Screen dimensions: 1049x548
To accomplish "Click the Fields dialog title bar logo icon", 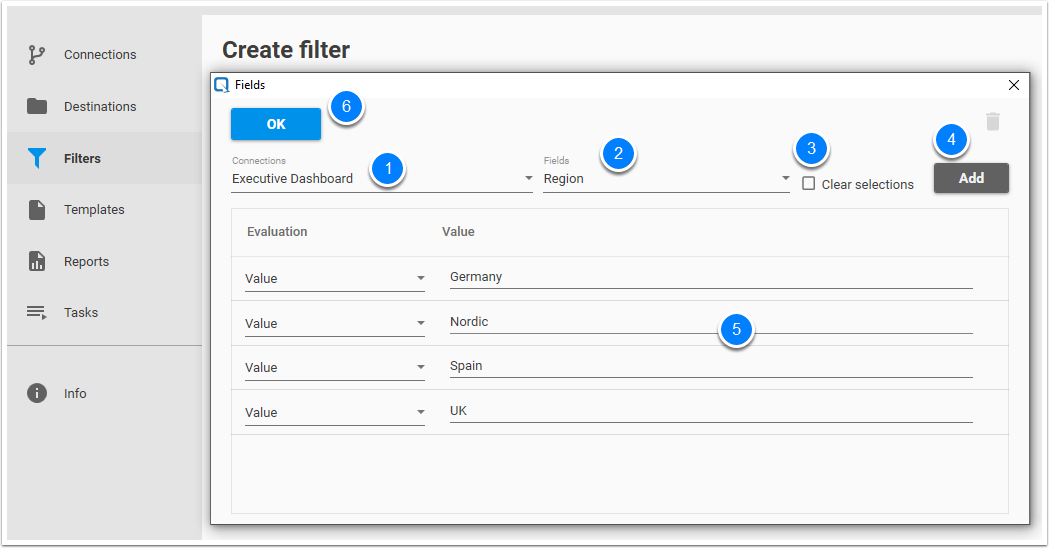I will click(x=221, y=85).
